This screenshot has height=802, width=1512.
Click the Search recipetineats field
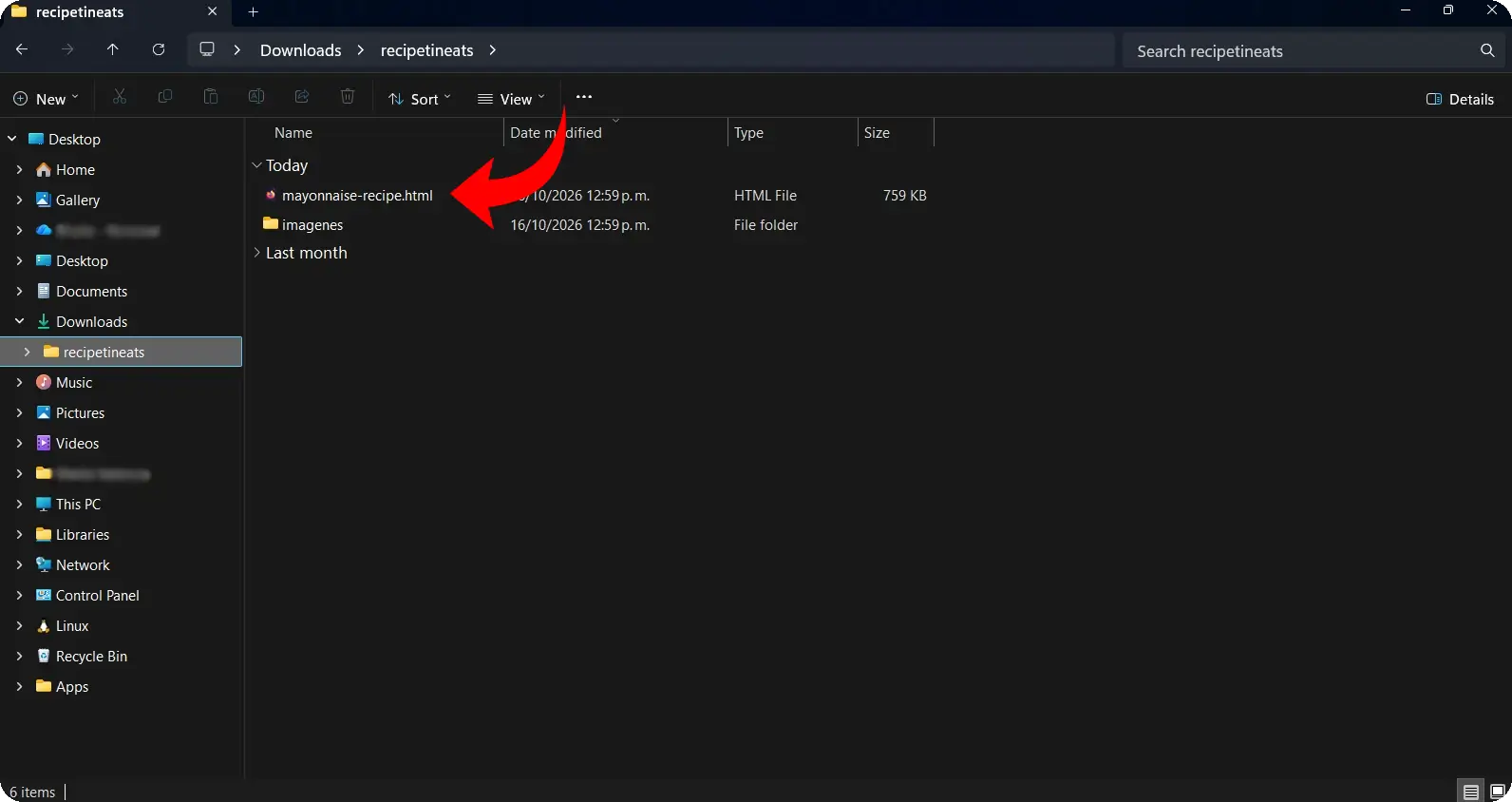[x=1314, y=50]
